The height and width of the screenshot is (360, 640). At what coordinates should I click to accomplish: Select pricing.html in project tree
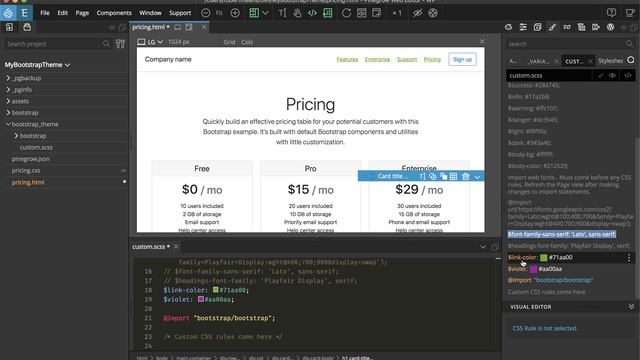point(28,182)
